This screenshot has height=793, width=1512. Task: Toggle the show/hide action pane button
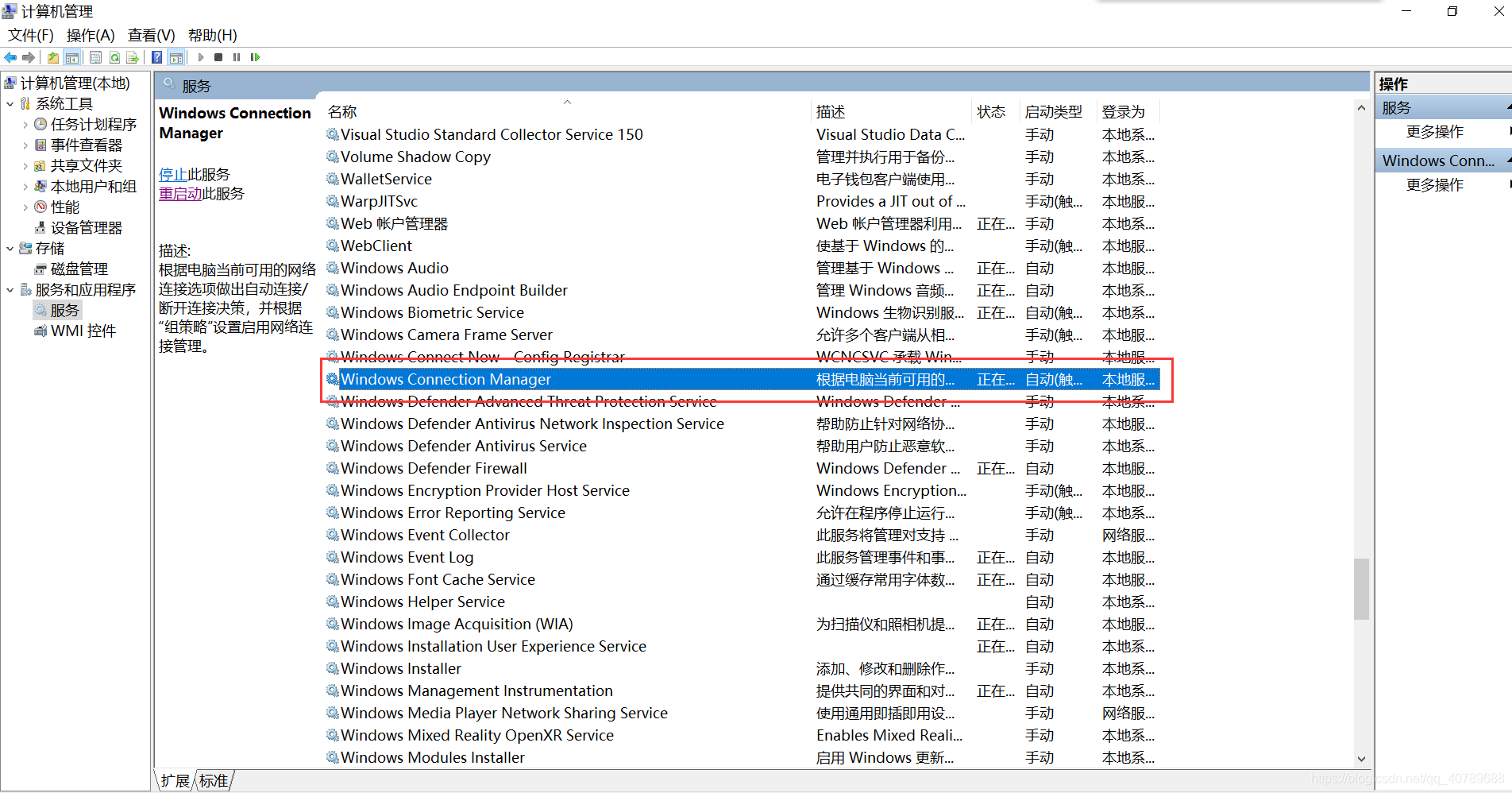(176, 57)
